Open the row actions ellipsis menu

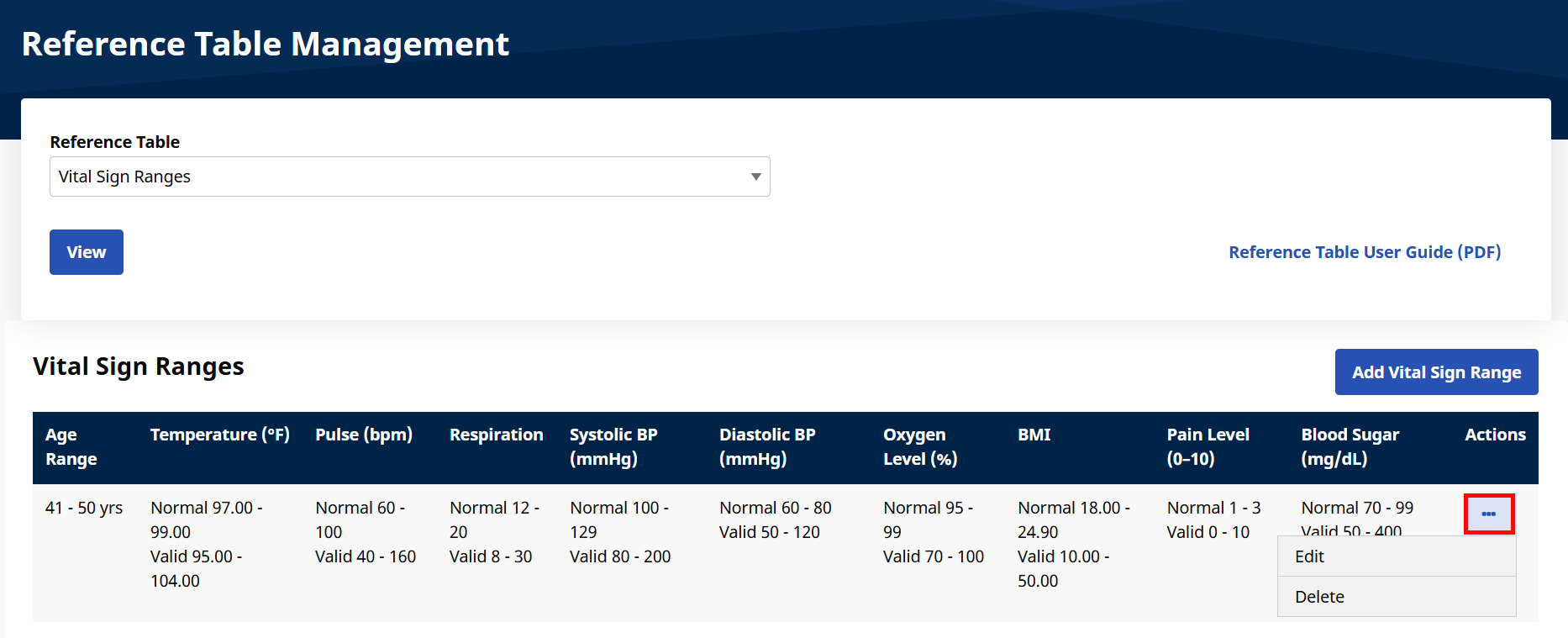click(x=1488, y=514)
